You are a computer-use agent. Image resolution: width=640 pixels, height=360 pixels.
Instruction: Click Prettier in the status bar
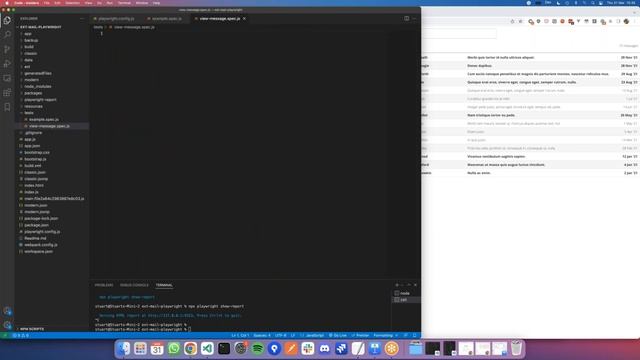360,336
